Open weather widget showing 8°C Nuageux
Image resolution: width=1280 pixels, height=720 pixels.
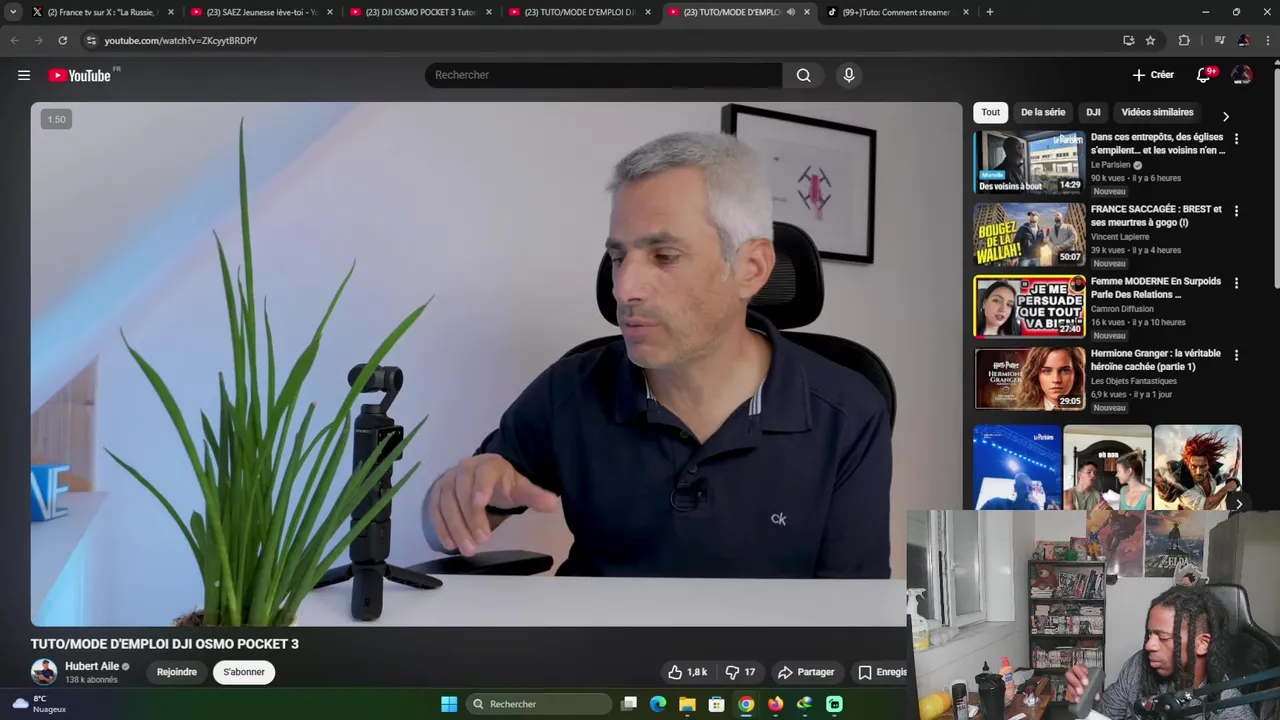[x=40, y=704]
